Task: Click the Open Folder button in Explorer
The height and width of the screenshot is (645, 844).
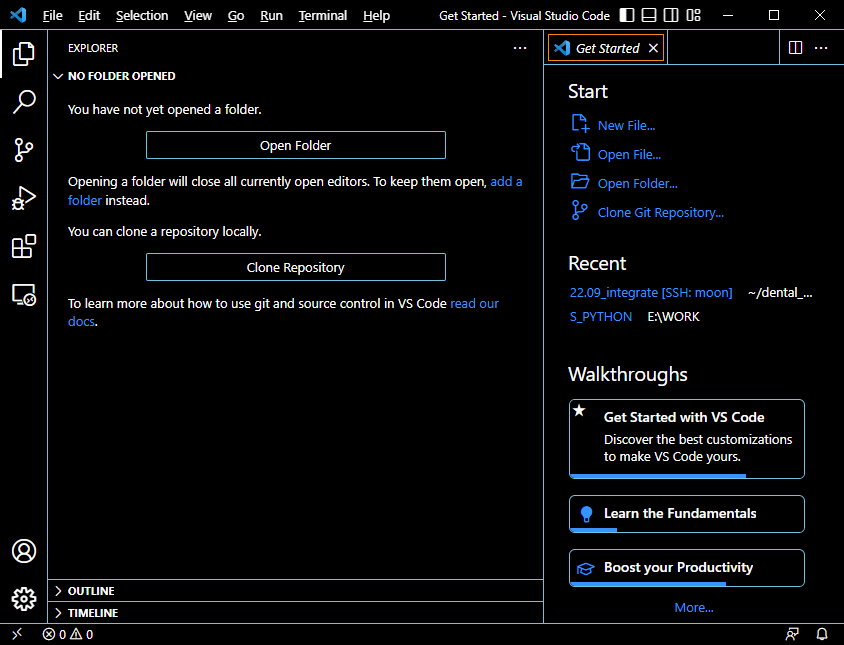Action: [296, 145]
